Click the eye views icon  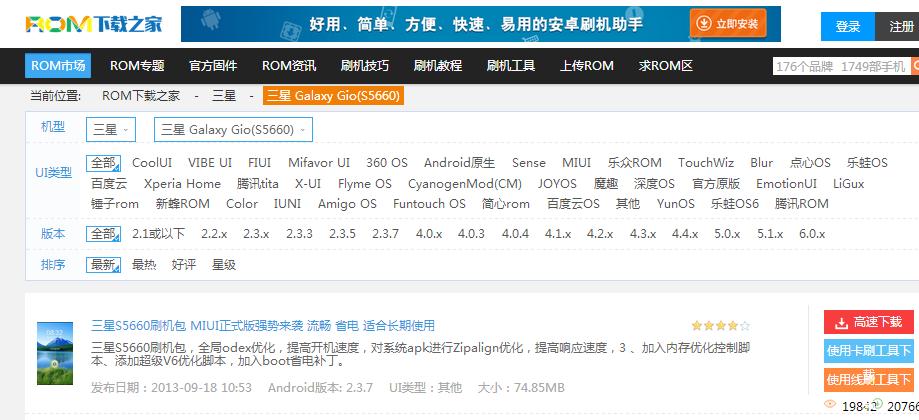[x=829, y=404]
